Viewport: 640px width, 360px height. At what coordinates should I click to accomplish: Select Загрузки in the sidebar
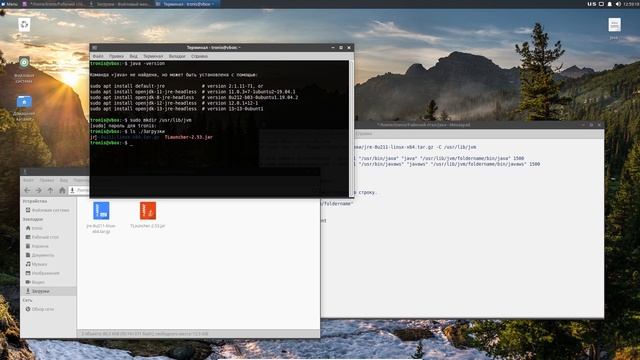pyautogui.click(x=48, y=291)
